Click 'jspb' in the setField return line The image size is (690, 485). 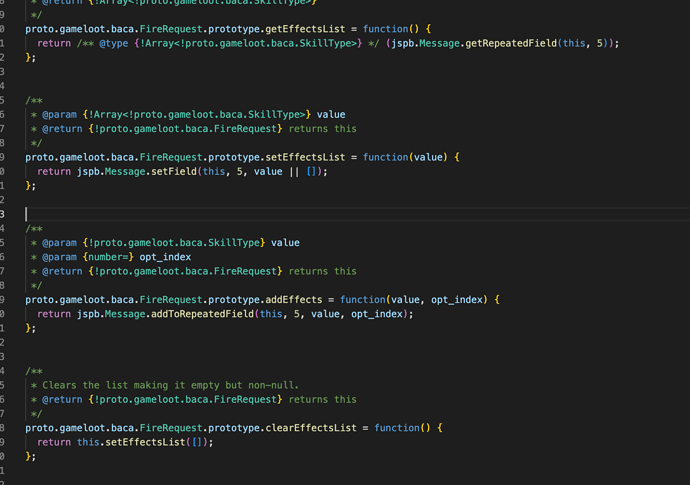pos(88,172)
